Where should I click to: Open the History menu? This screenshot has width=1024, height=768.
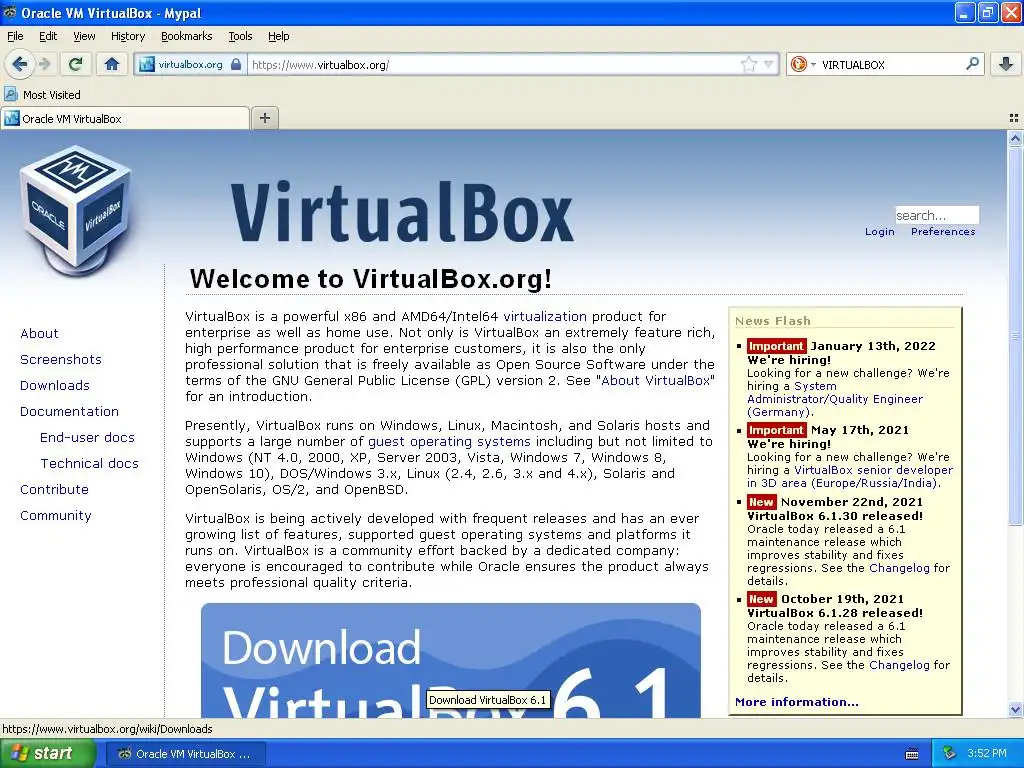[x=127, y=36]
